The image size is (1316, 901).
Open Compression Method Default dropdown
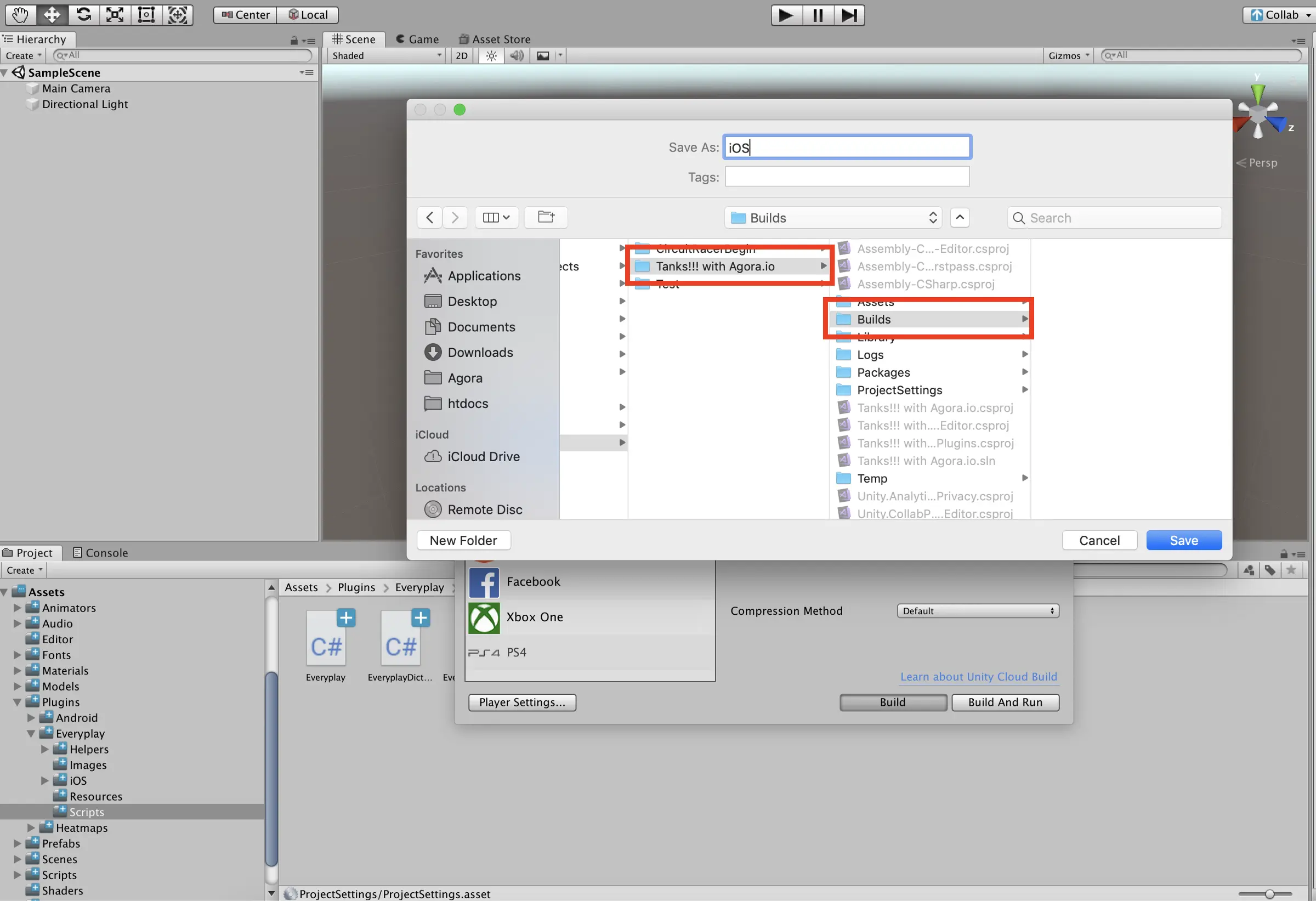pyautogui.click(x=978, y=611)
